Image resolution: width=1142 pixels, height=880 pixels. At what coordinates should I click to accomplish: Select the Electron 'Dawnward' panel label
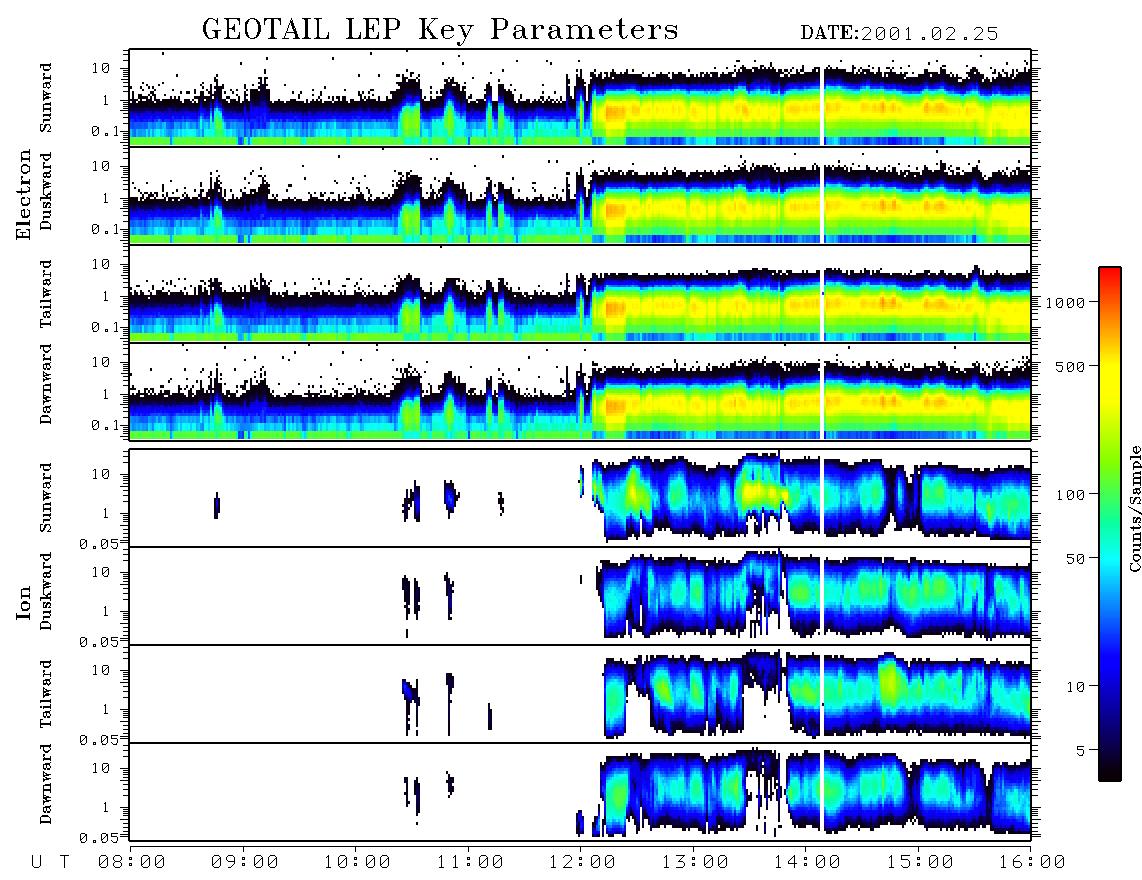point(46,384)
